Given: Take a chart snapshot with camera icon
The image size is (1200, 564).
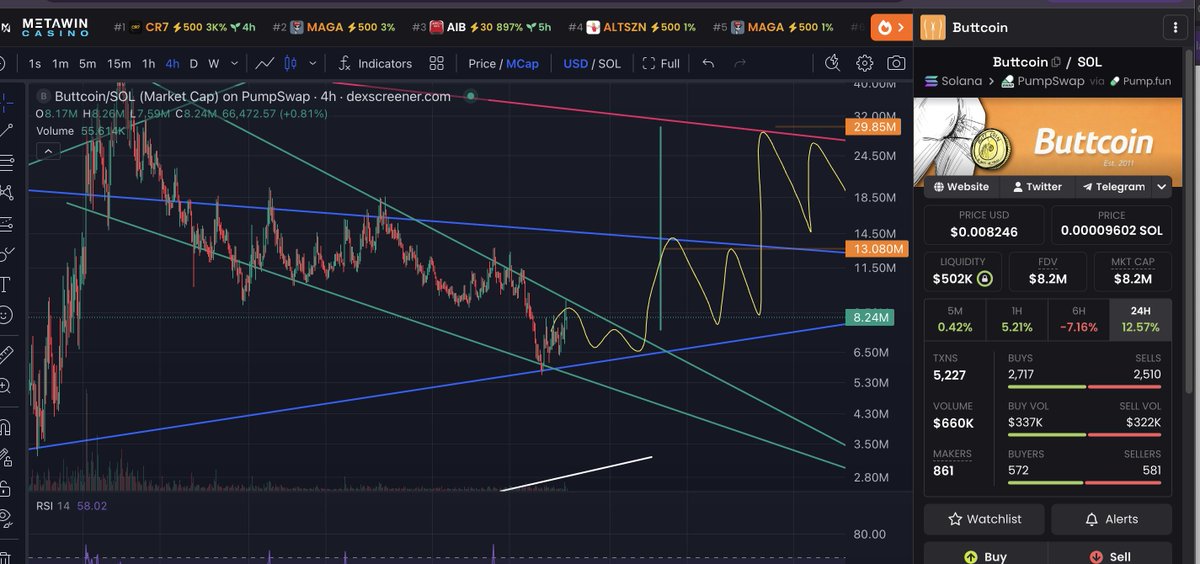Looking at the screenshot, I should tap(896, 63).
